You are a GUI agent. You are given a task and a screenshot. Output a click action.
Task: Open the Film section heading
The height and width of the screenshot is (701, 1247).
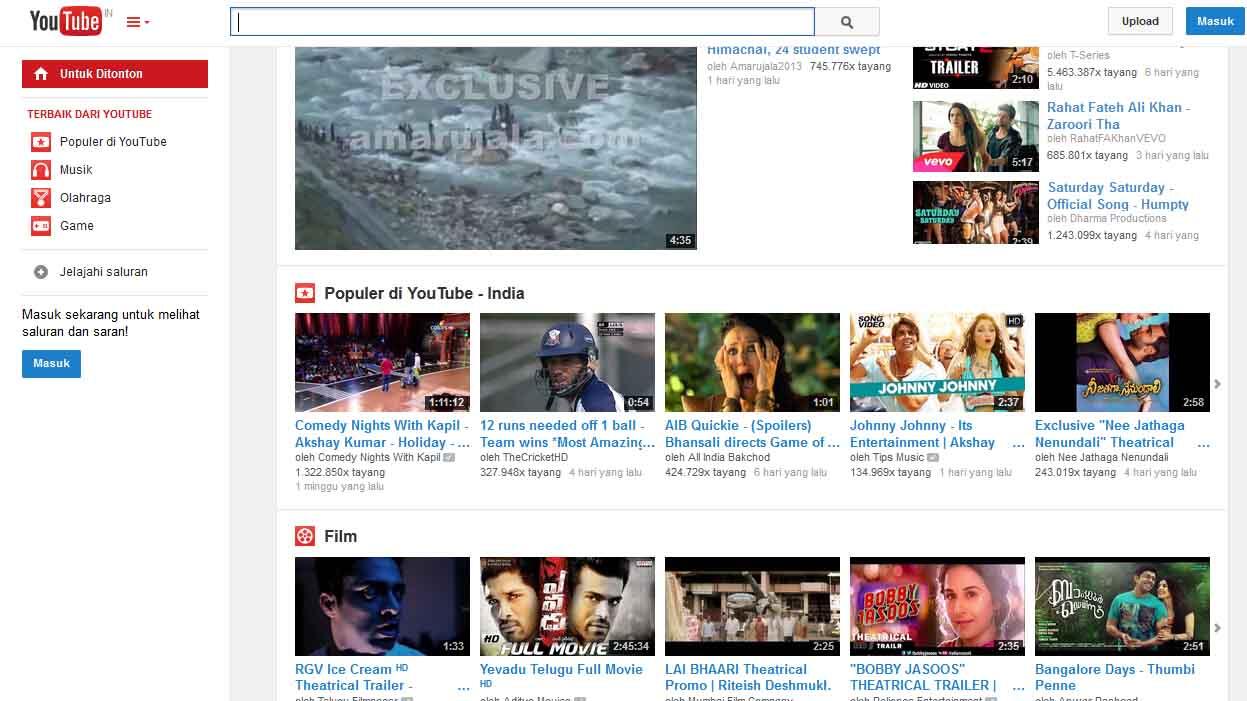340,537
